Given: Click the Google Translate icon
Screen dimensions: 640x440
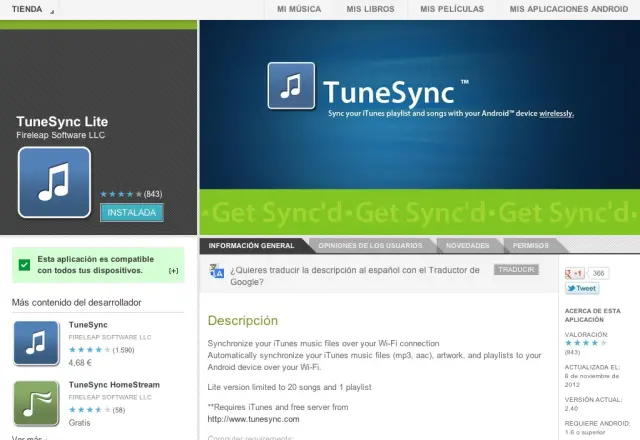Looking at the screenshot, I should click(x=216, y=272).
